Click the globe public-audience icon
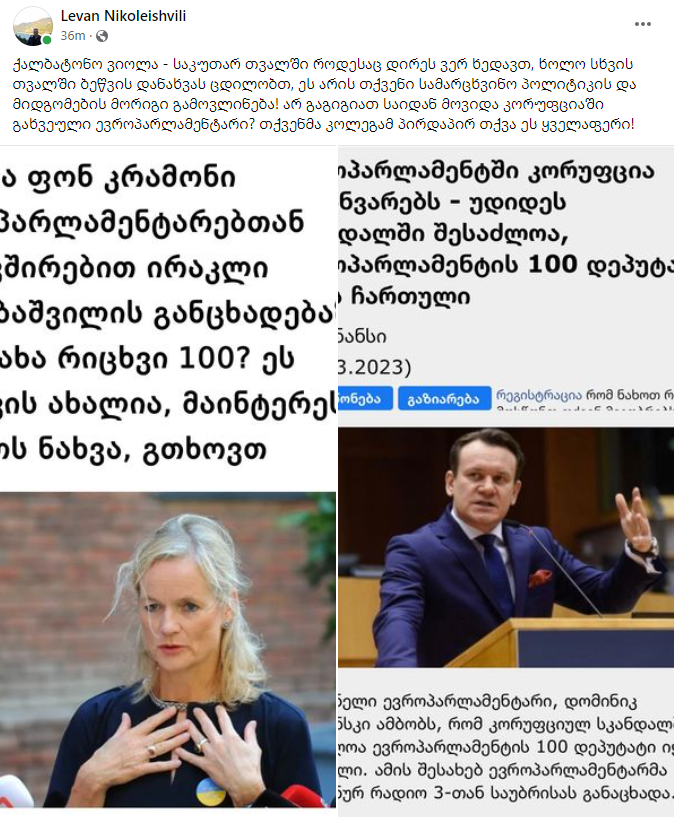This screenshot has width=674, height=817. click(x=102, y=36)
